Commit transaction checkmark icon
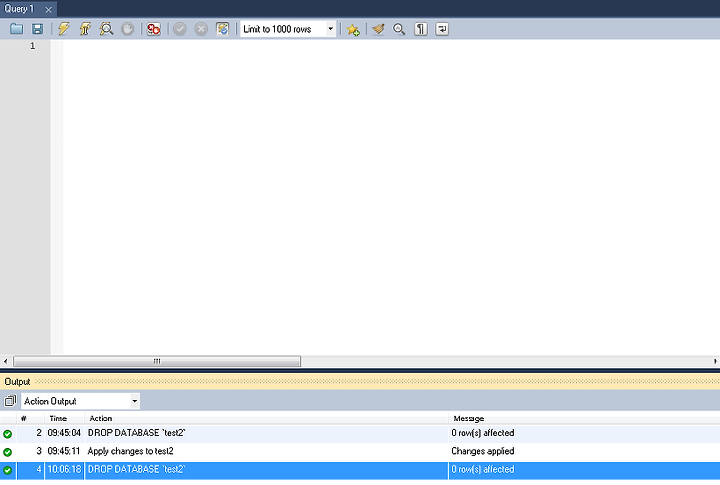The height and width of the screenshot is (485, 720). (x=180, y=29)
